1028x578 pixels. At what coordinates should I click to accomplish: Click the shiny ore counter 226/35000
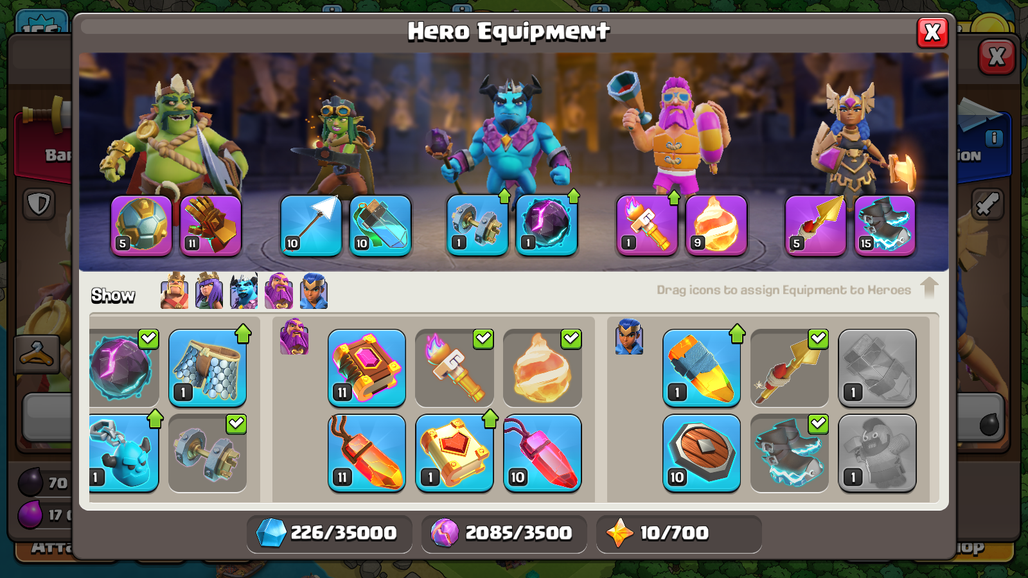point(330,533)
